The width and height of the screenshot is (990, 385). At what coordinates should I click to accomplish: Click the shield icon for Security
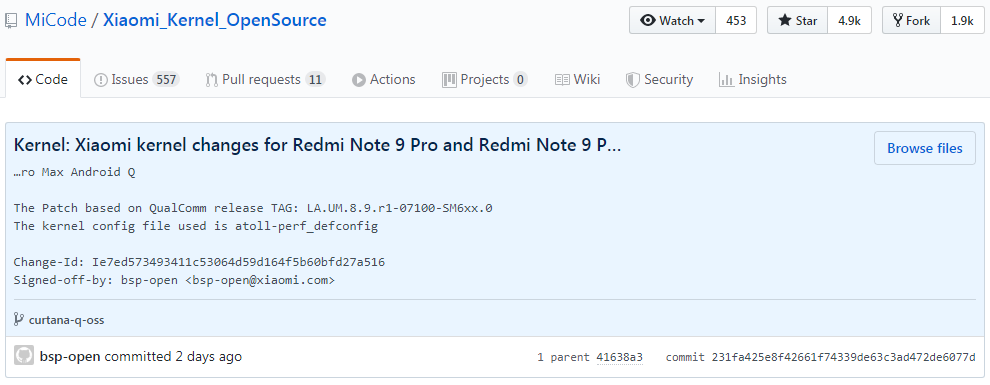[633, 80]
